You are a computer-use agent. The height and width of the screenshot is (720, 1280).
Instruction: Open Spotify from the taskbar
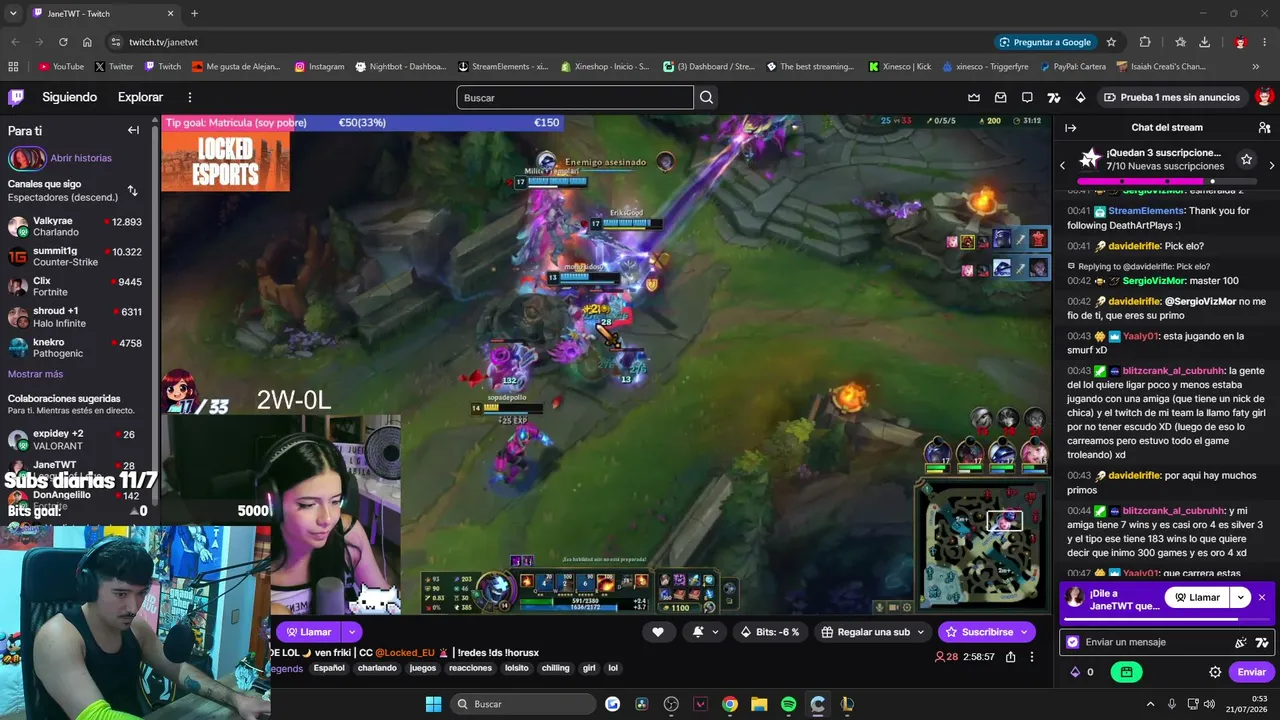[788, 704]
